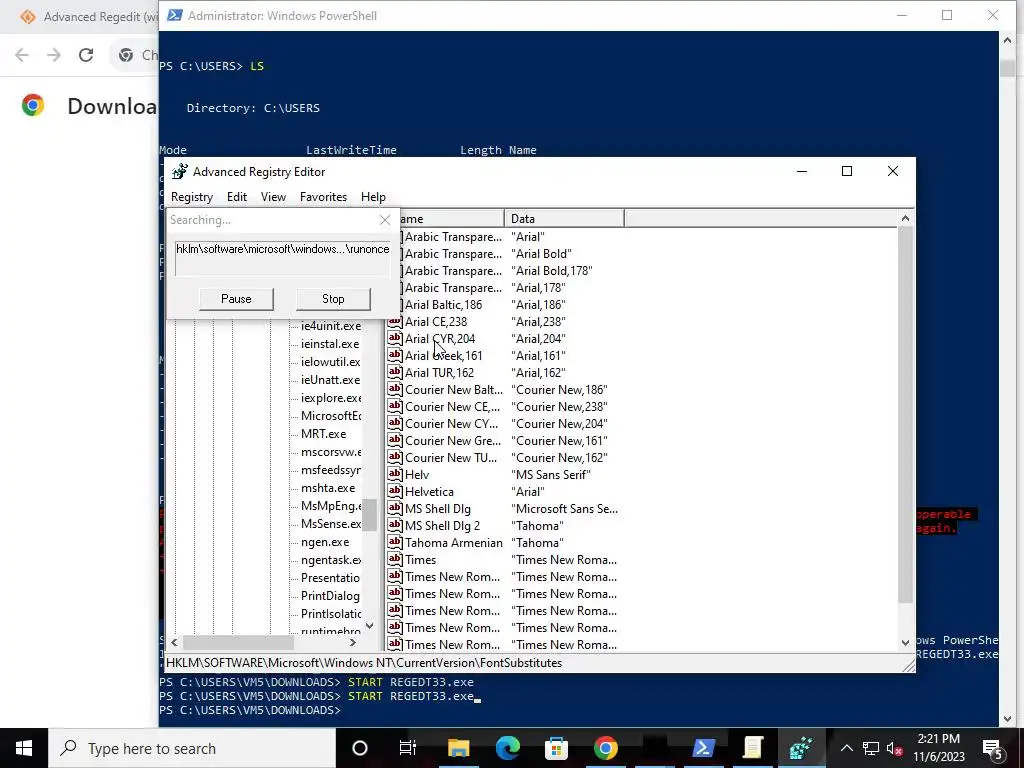Open Cortana from the taskbar
Image resolution: width=1024 pixels, height=768 pixels.
click(x=360, y=748)
